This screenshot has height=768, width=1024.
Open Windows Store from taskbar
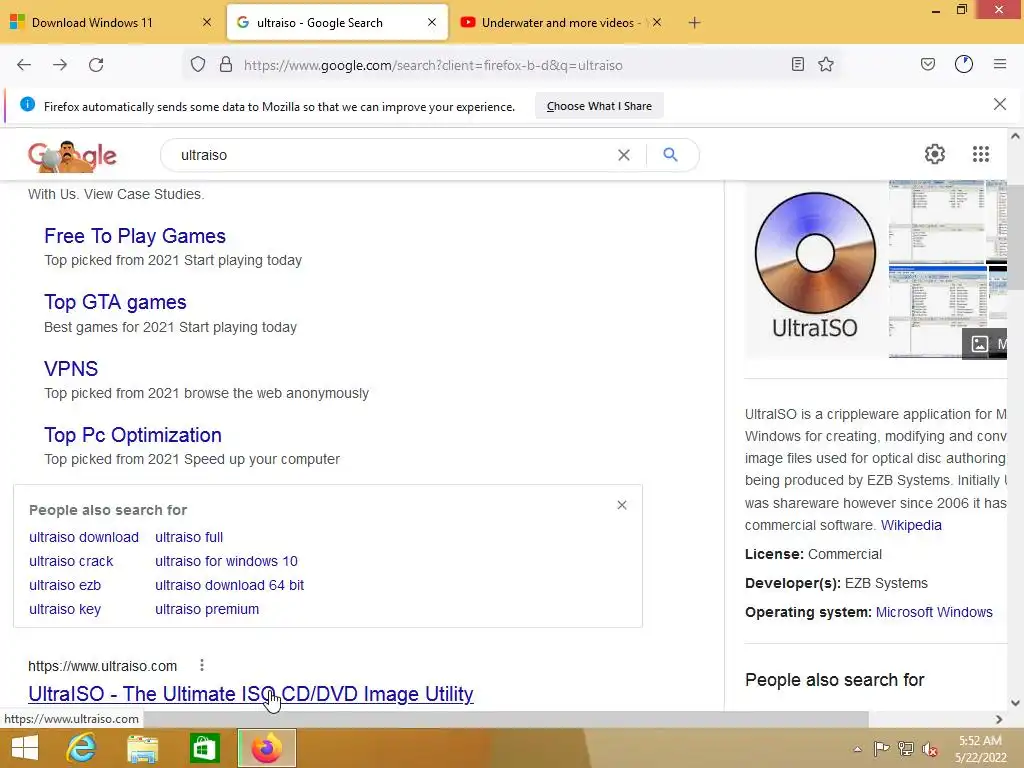click(204, 748)
